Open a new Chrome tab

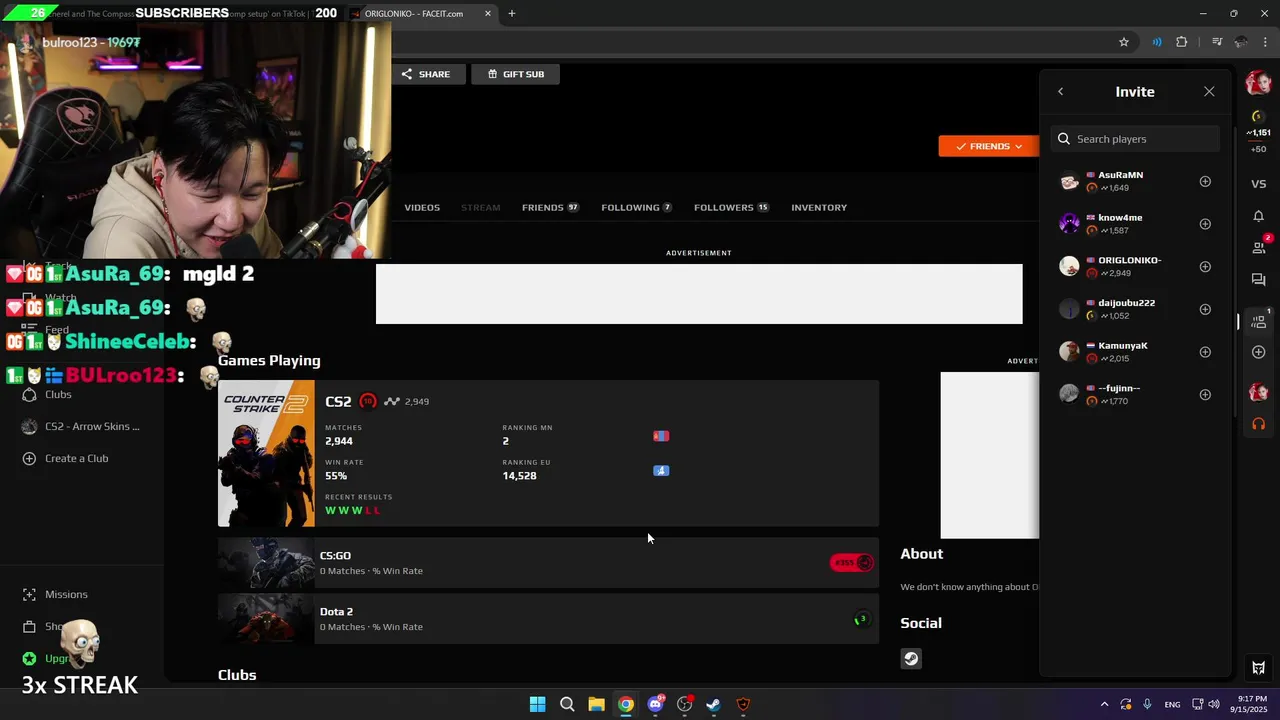point(512,14)
